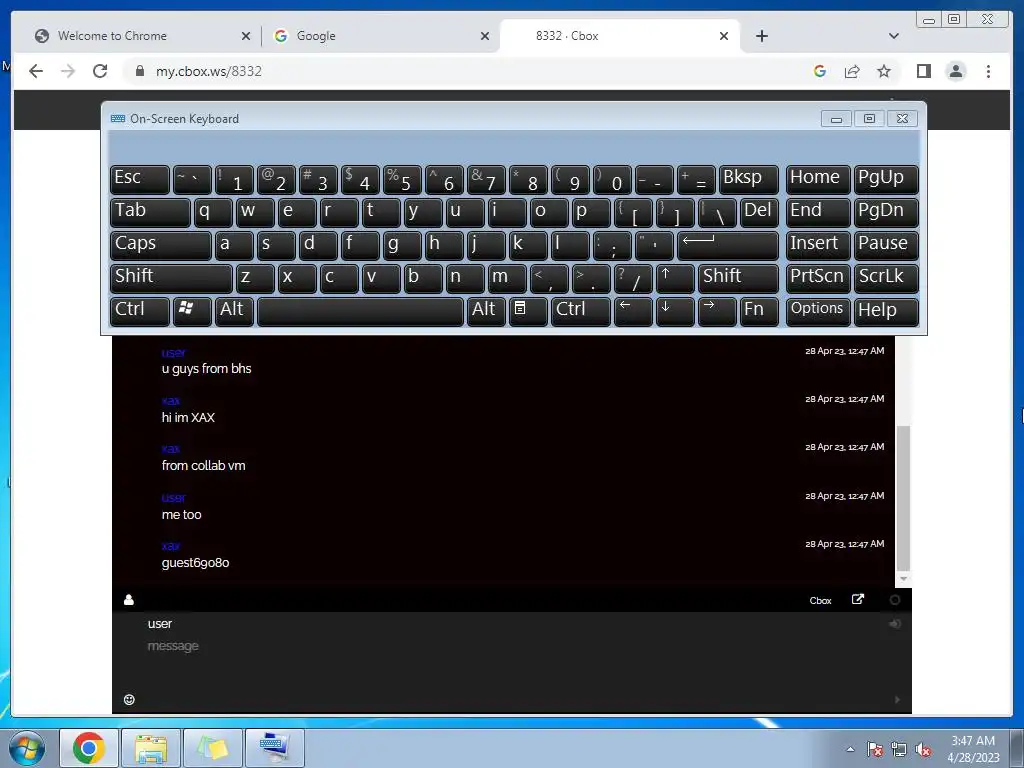Click the Action Center flag tray icon
Screen dimensions: 1024x768
[874, 750]
